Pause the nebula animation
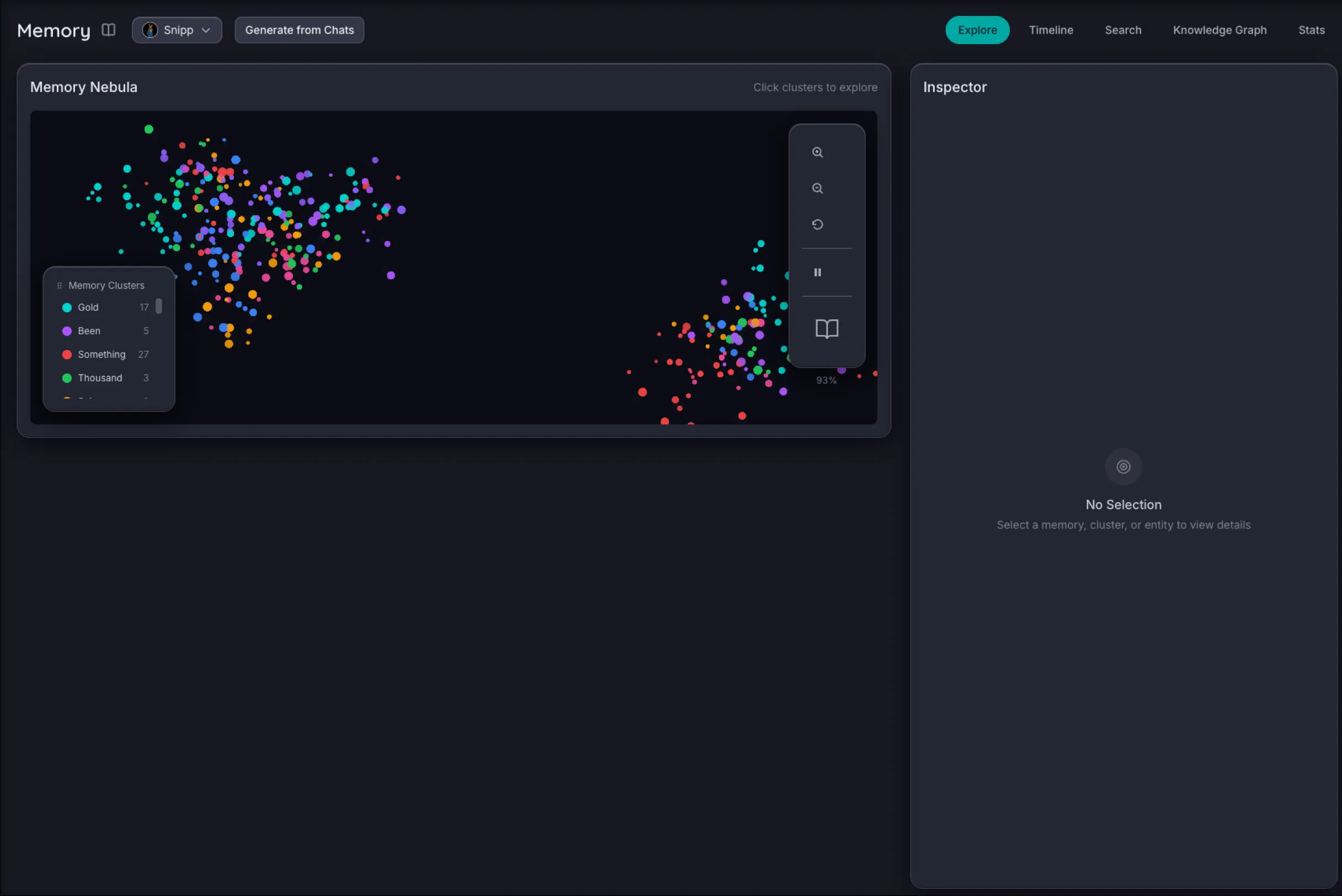 coord(817,272)
